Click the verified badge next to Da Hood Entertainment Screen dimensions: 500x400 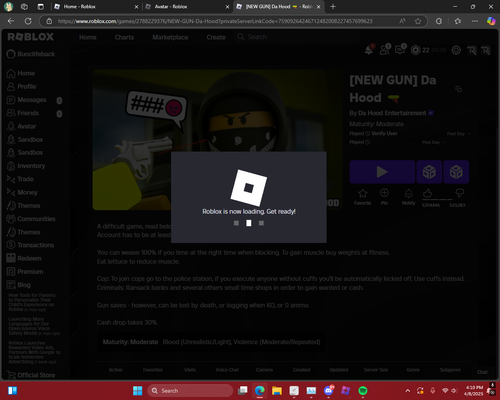point(431,113)
